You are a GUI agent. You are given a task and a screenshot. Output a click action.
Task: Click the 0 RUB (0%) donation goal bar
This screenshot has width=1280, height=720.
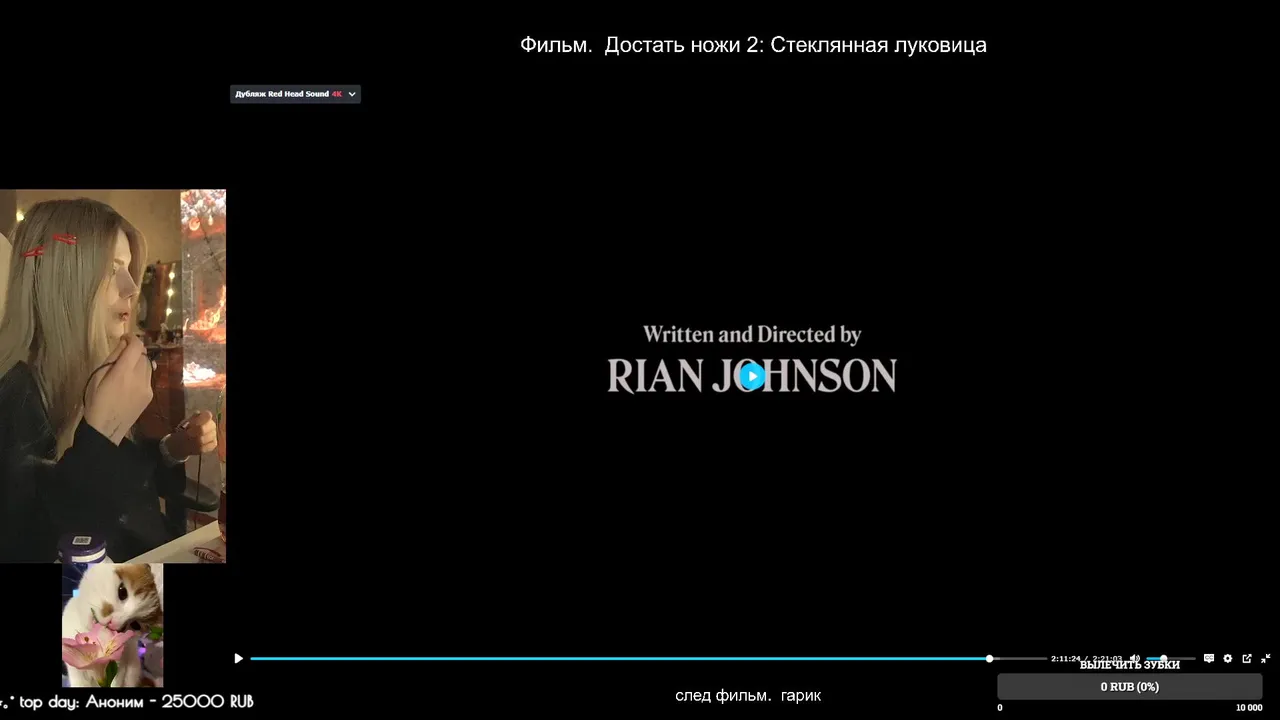[1130, 687]
